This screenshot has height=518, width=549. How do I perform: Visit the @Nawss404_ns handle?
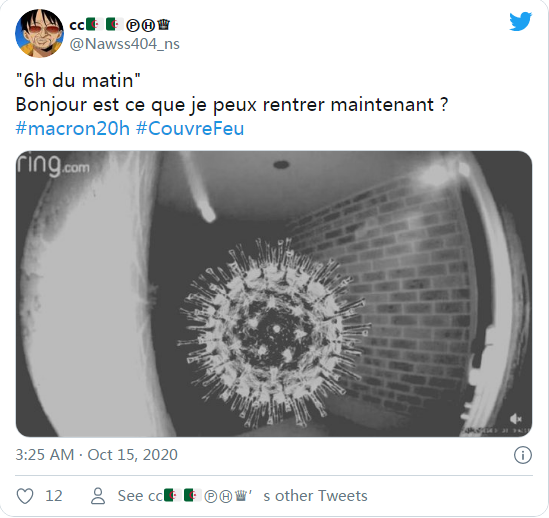click(125, 44)
